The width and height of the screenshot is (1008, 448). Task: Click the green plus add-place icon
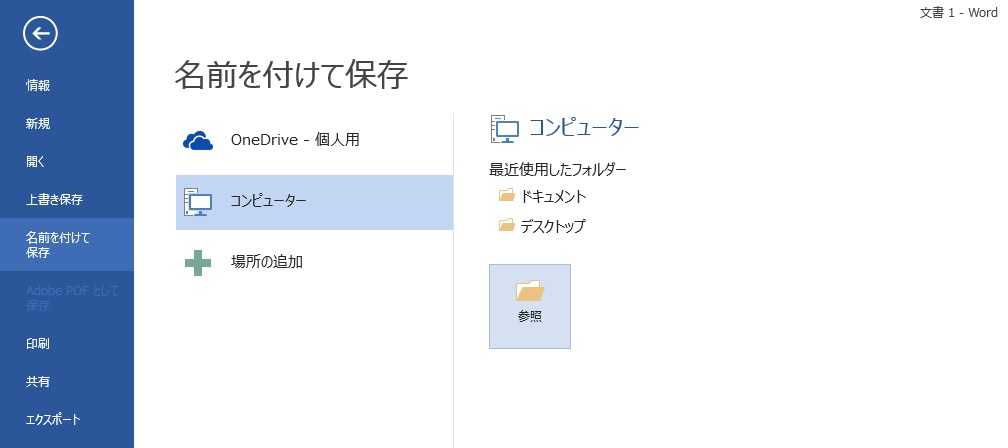(x=198, y=262)
